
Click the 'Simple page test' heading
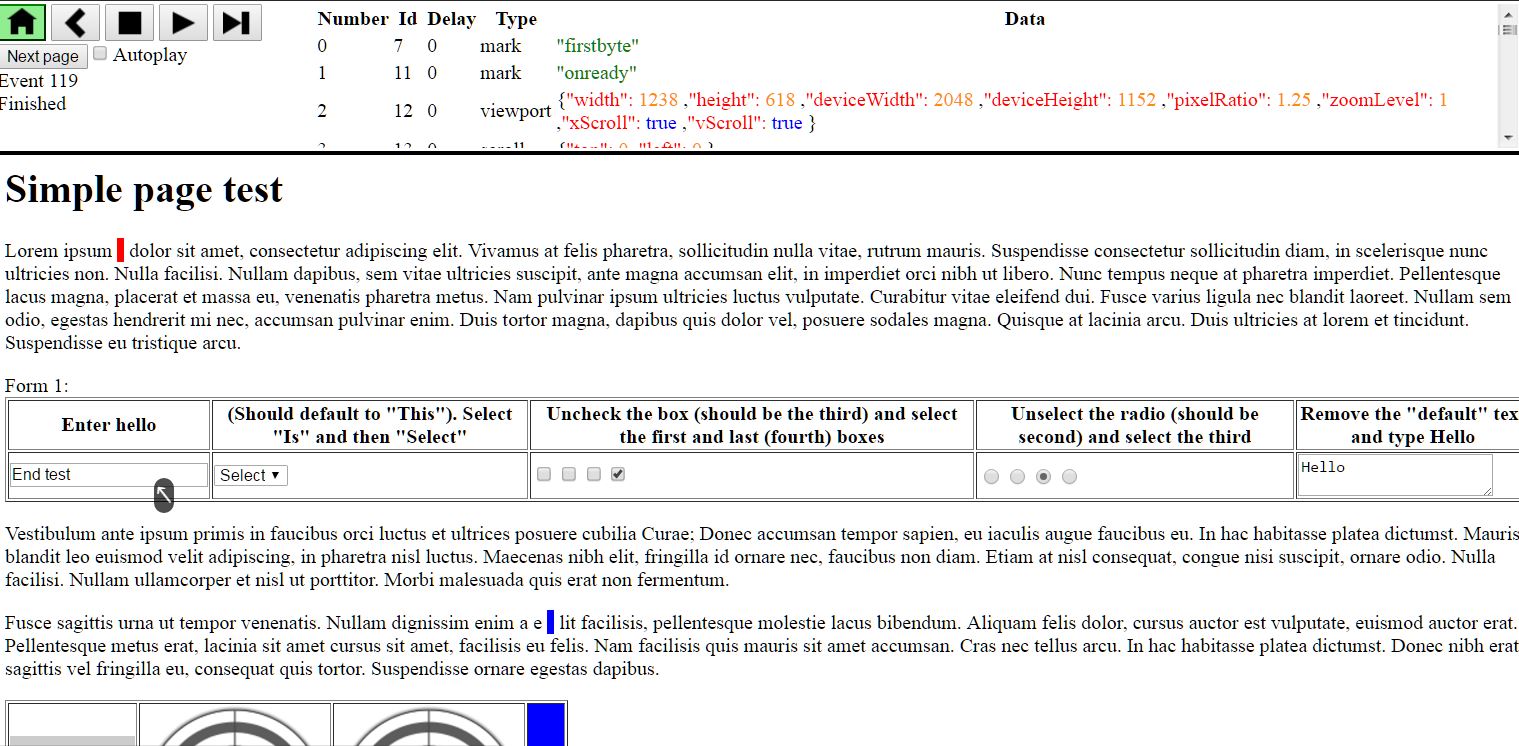[x=144, y=189]
